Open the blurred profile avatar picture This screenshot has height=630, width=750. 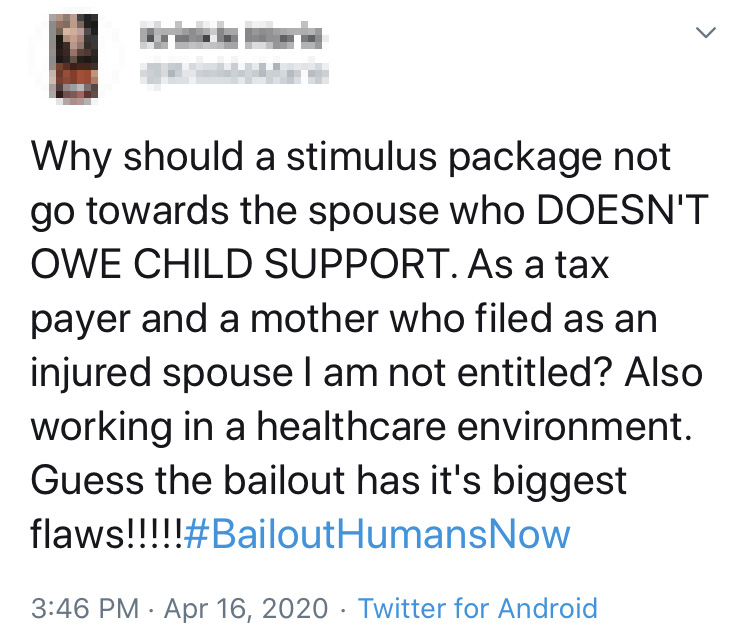click(x=74, y=56)
